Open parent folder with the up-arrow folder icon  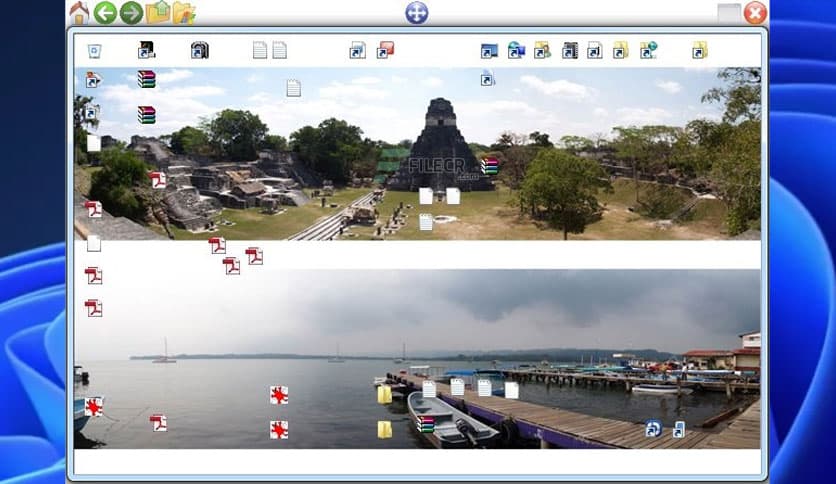click(x=158, y=13)
